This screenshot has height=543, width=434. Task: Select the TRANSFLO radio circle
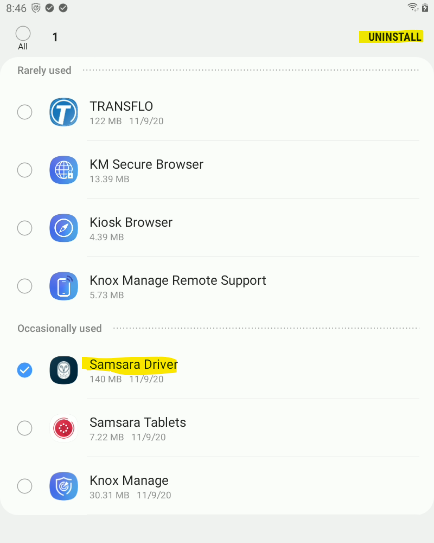click(x=25, y=112)
